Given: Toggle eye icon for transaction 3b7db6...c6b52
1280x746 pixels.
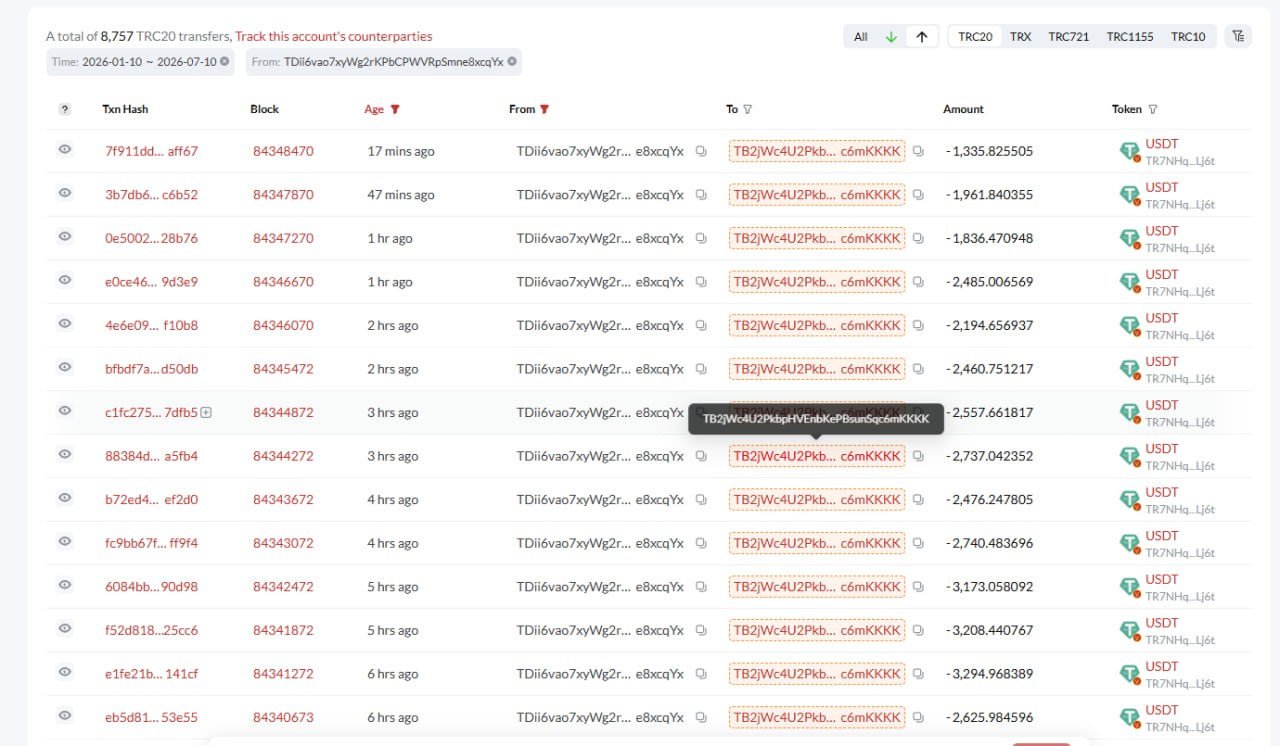Looking at the screenshot, I should pyautogui.click(x=65, y=193).
